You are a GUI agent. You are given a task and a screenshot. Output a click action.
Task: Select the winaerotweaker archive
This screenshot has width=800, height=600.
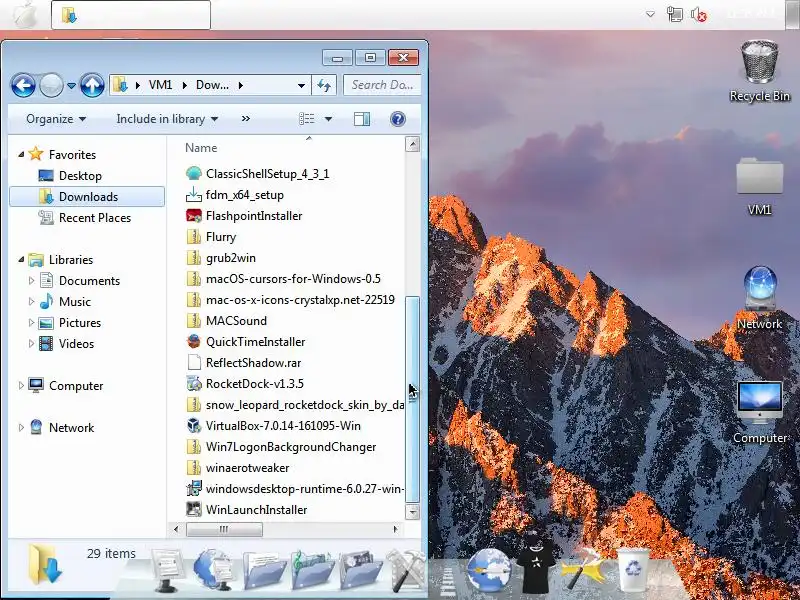[x=247, y=468]
